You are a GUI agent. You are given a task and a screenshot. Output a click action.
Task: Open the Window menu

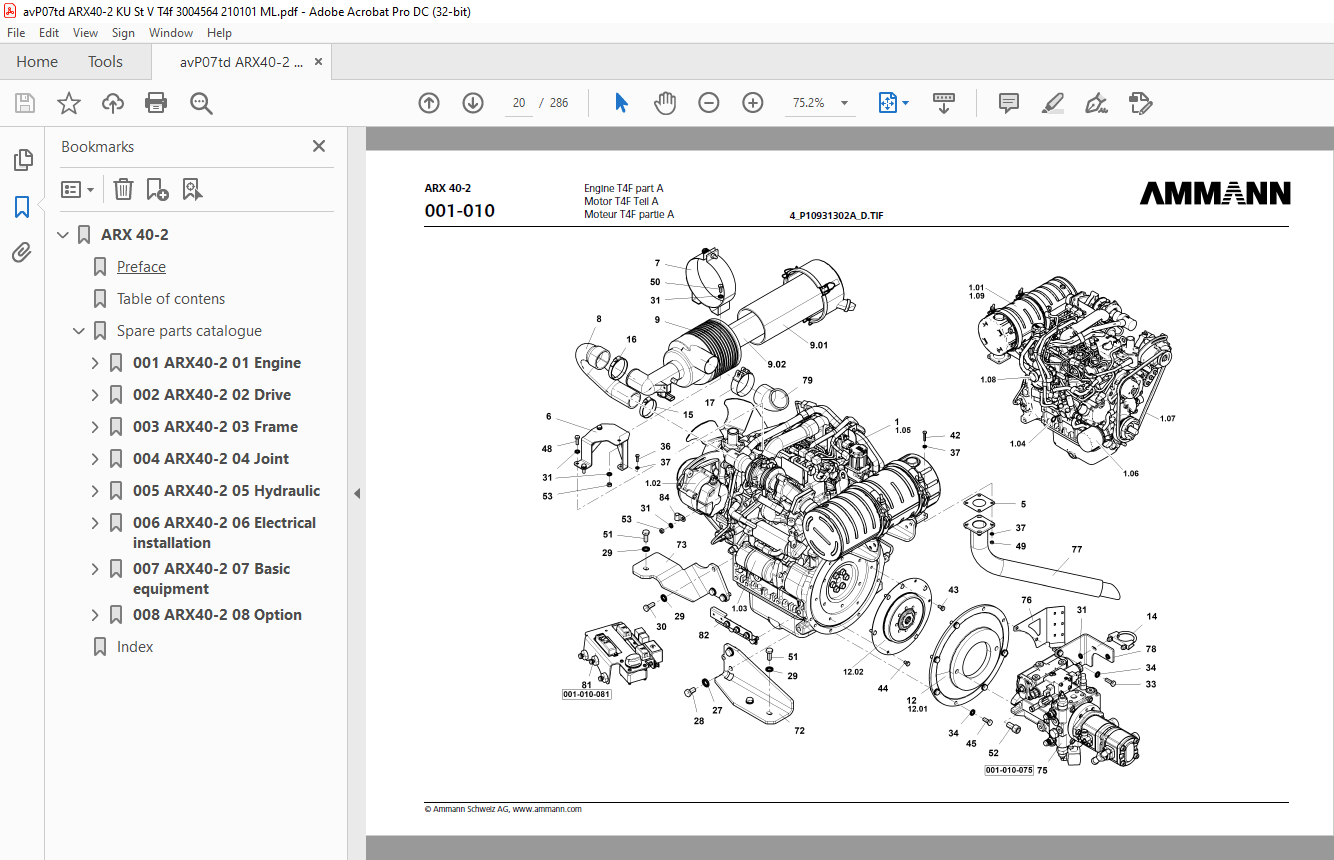[171, 33]
